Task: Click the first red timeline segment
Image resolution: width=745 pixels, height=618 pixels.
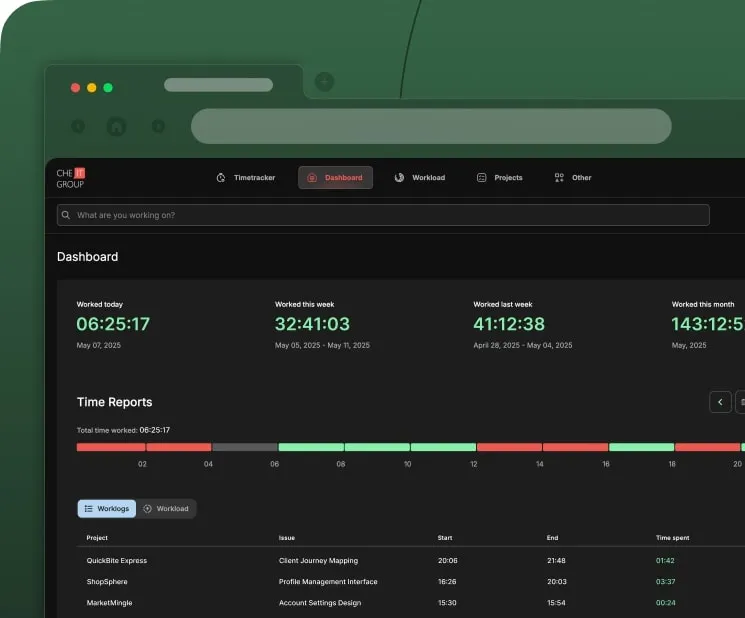Action: 111,447
